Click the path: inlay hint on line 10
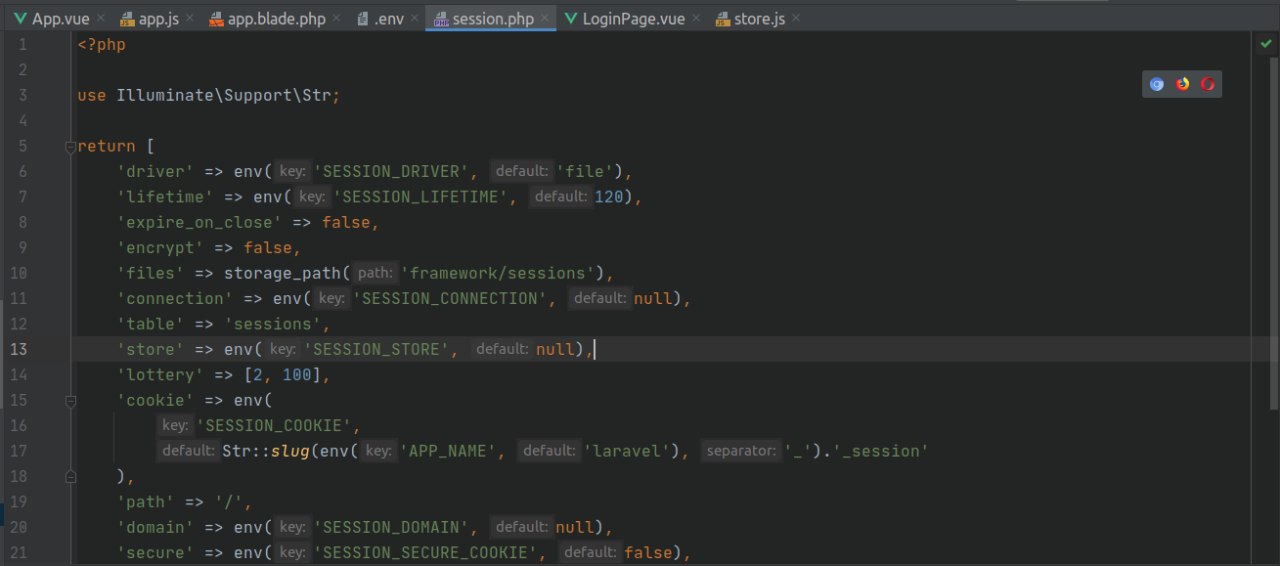Screen dimensions: 1280x566 pyautogui.click(x=375, y=273)
